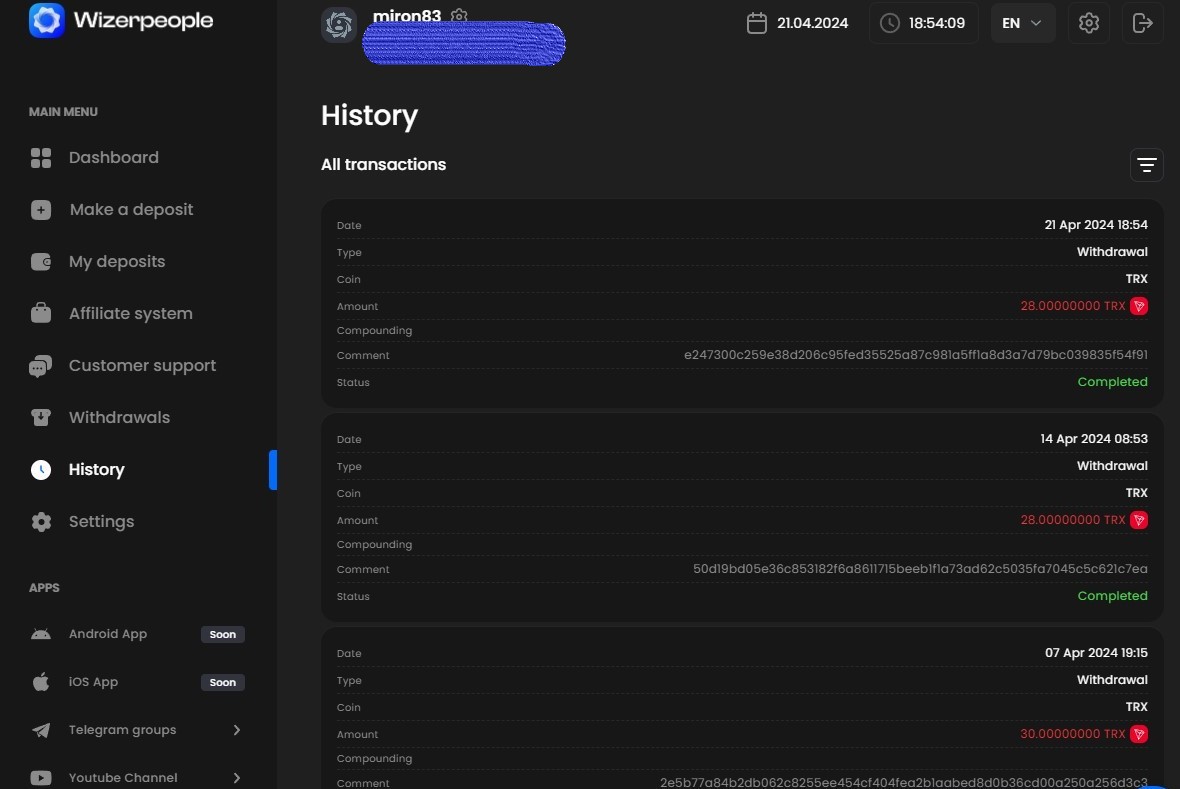Click the date 07 Apr 2024 19:15
1180x789 pixels.
[1096, 653]
